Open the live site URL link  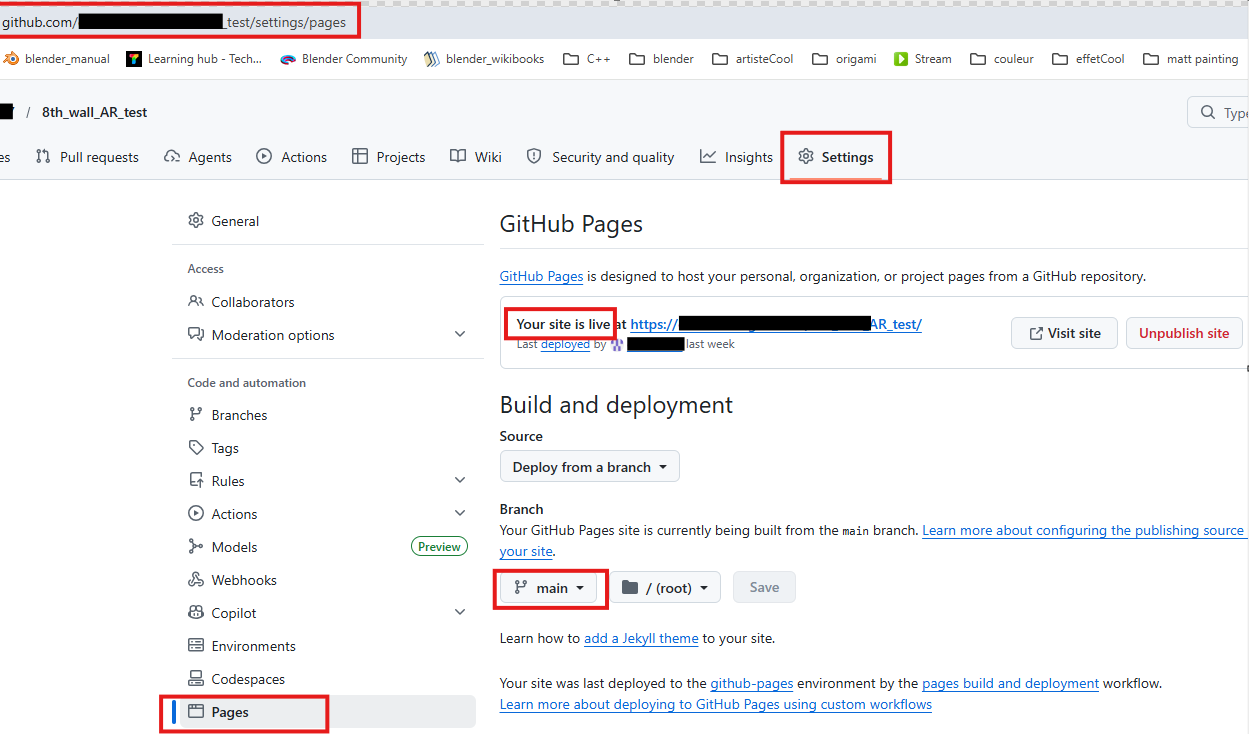point(776,324)
